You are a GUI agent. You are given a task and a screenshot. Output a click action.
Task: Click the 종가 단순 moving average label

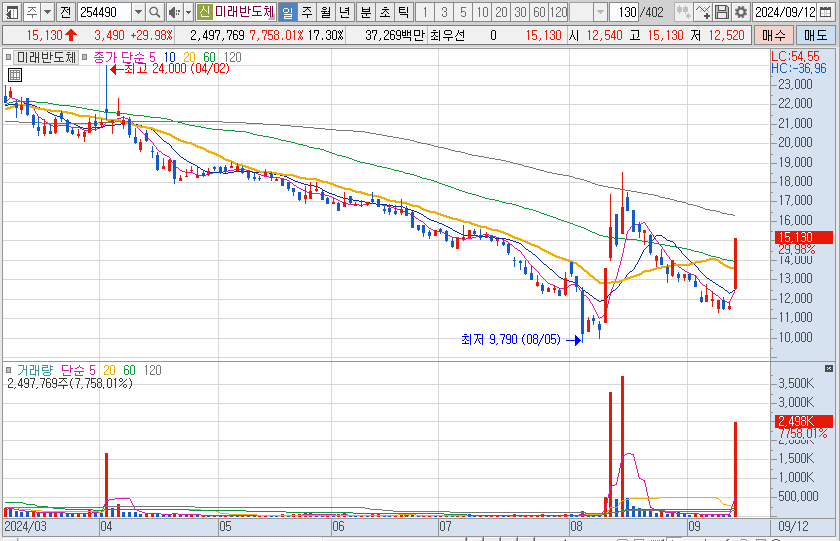coord(119,57)
